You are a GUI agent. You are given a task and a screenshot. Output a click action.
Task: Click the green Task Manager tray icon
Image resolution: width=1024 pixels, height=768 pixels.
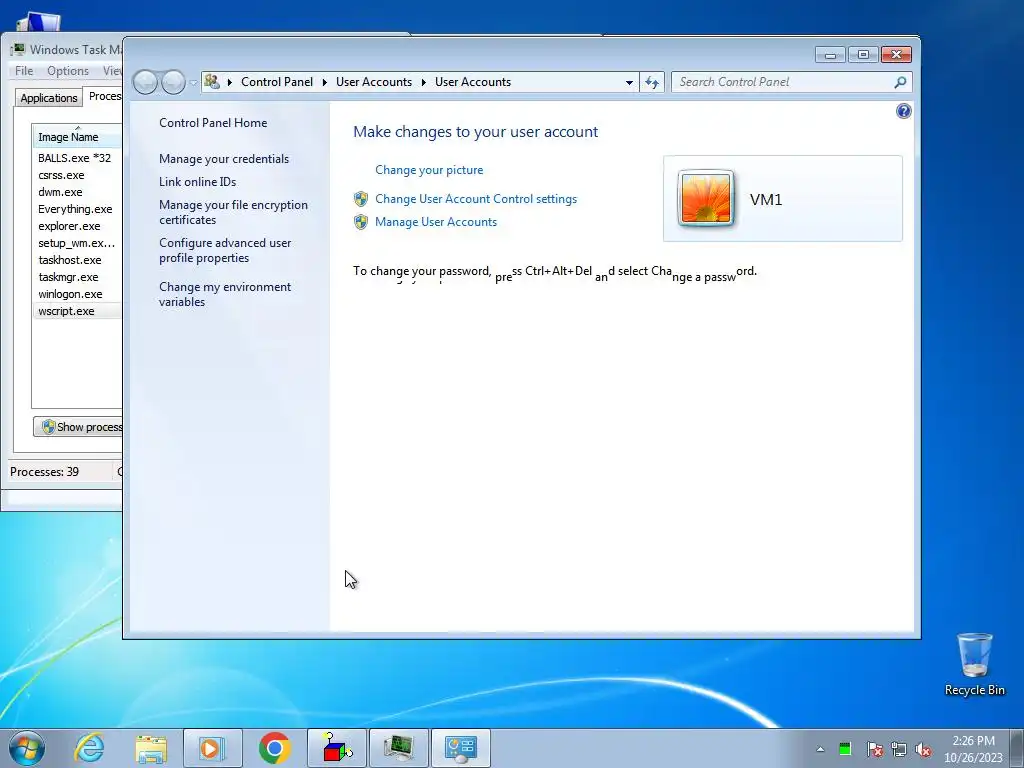tap(845, 749)
